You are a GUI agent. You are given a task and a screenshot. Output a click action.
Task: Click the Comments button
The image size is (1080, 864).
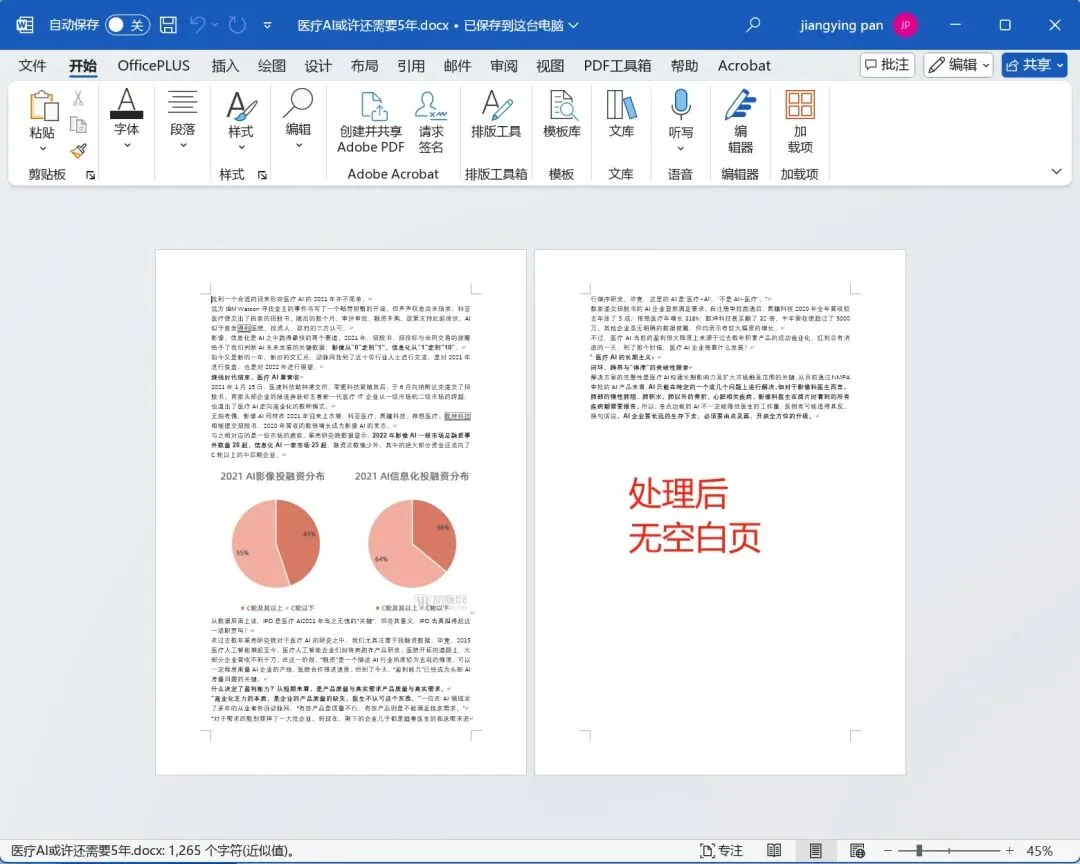click(x=887, y=65)
